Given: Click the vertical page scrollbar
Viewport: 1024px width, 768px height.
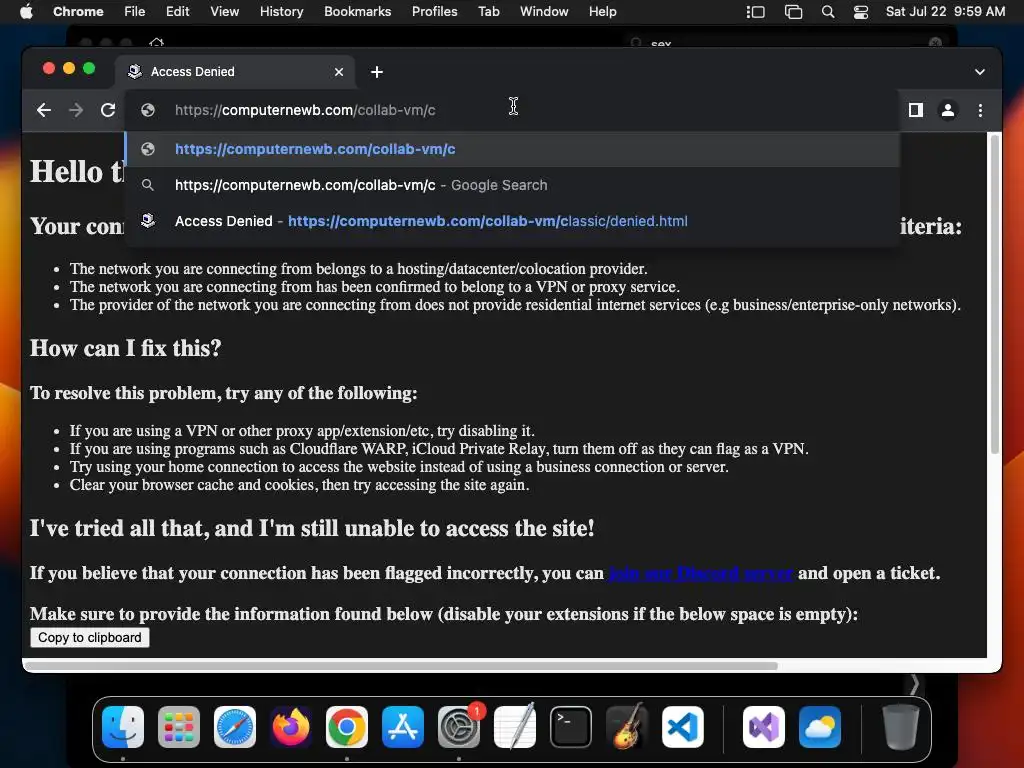Looking at the screenshot, I should 995,294.
